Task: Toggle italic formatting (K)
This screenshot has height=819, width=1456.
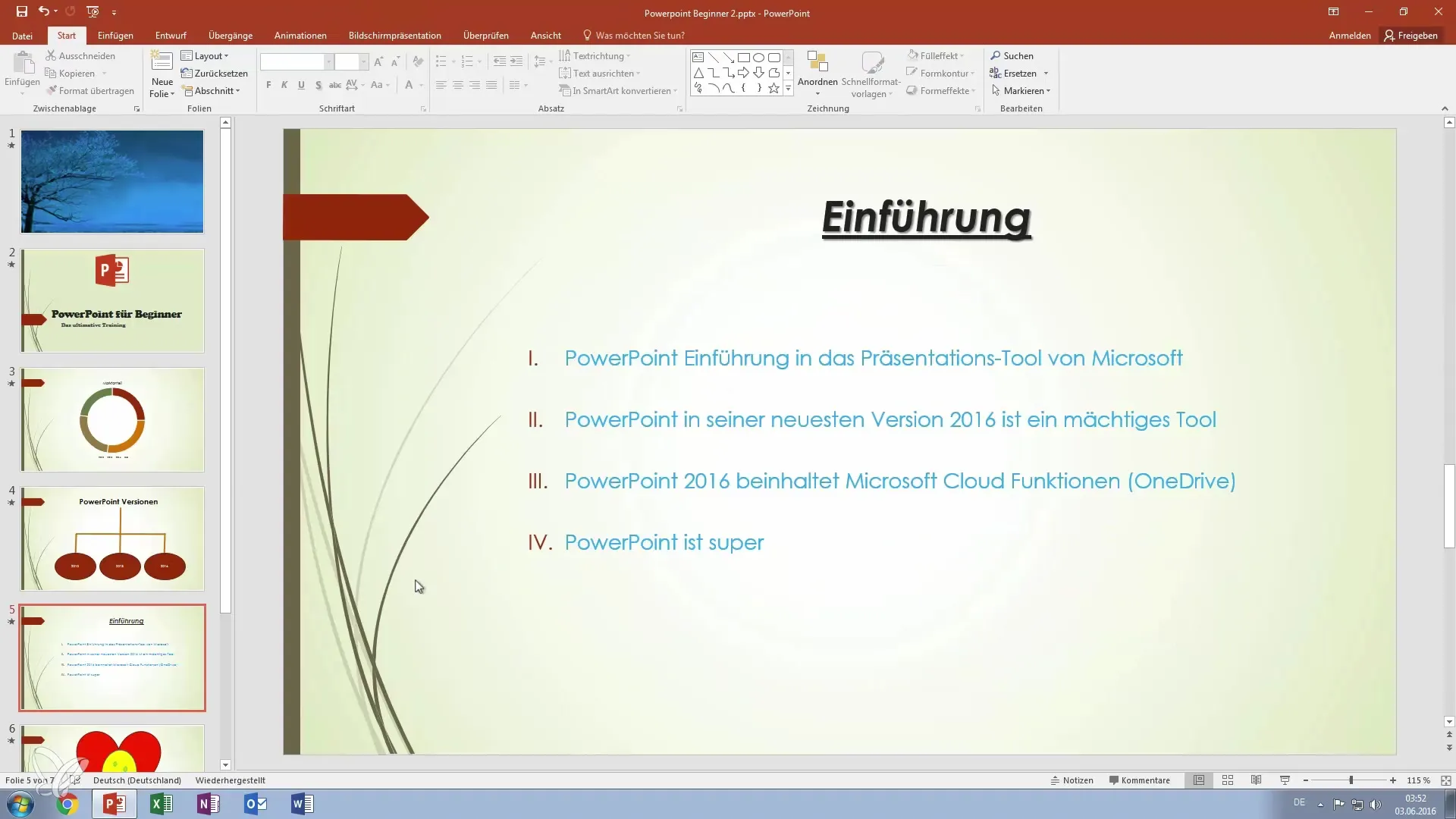Action: [284, 85]
